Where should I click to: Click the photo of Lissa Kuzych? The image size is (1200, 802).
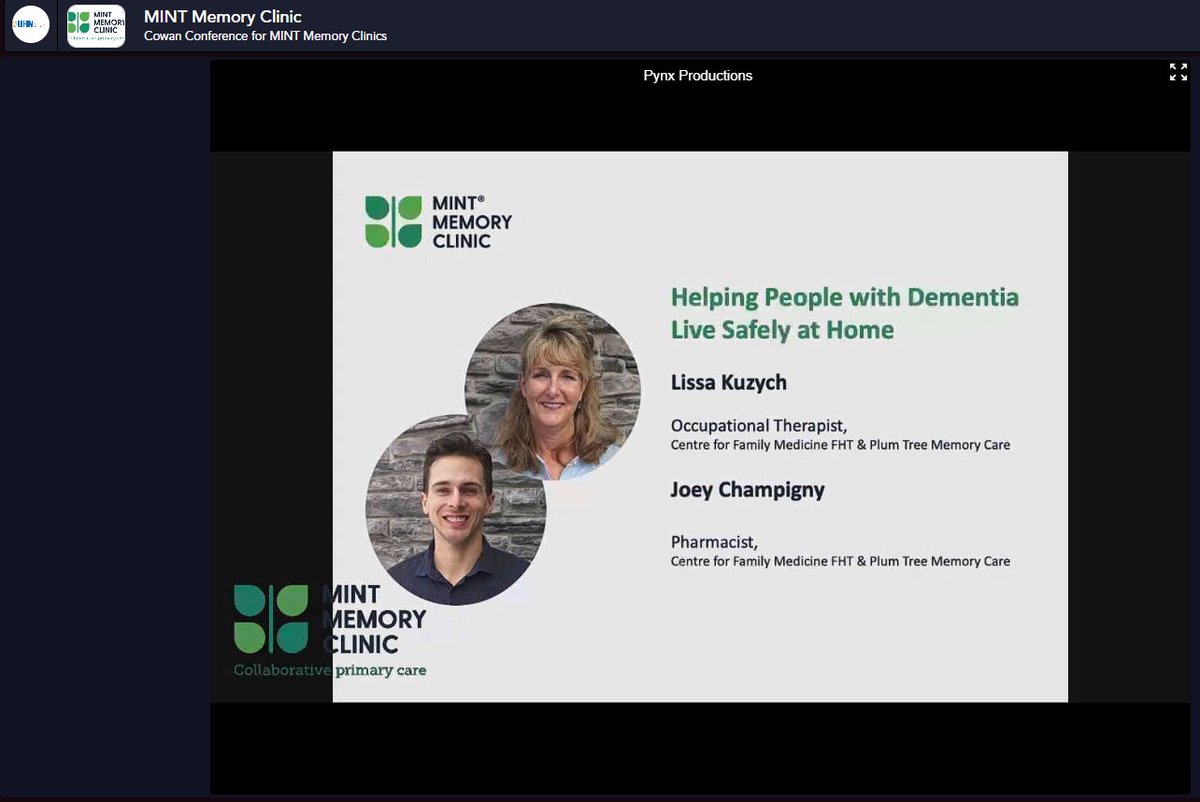tap(553, 391)
